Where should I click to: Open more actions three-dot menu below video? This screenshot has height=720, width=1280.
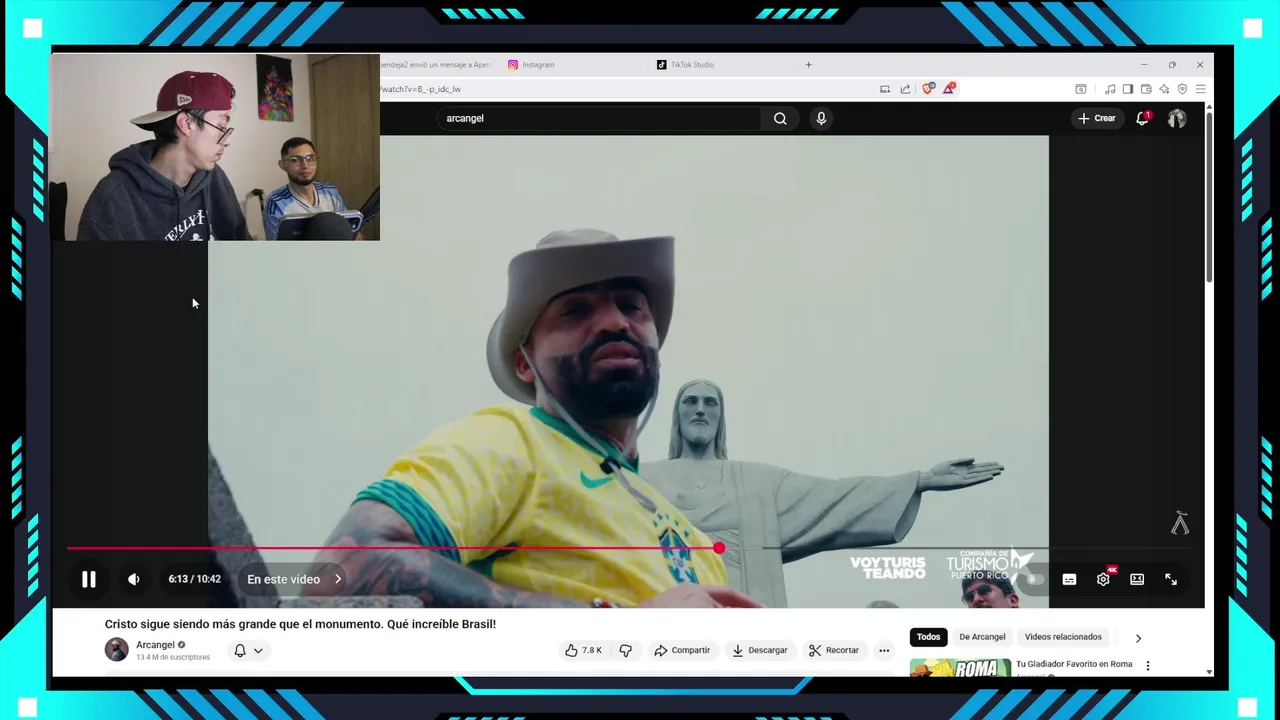[884, 650]
